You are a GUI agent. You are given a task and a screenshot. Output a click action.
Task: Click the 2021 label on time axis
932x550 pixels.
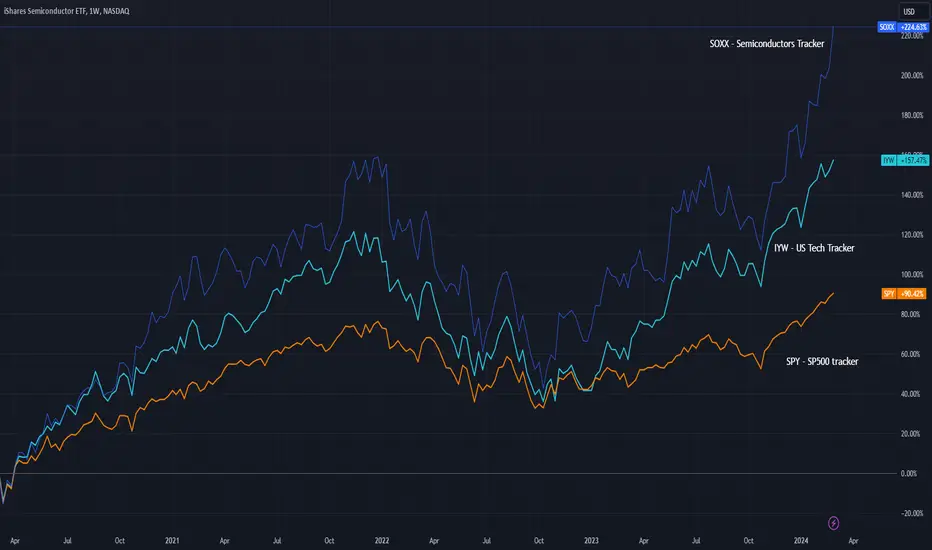tap(172, 540)
